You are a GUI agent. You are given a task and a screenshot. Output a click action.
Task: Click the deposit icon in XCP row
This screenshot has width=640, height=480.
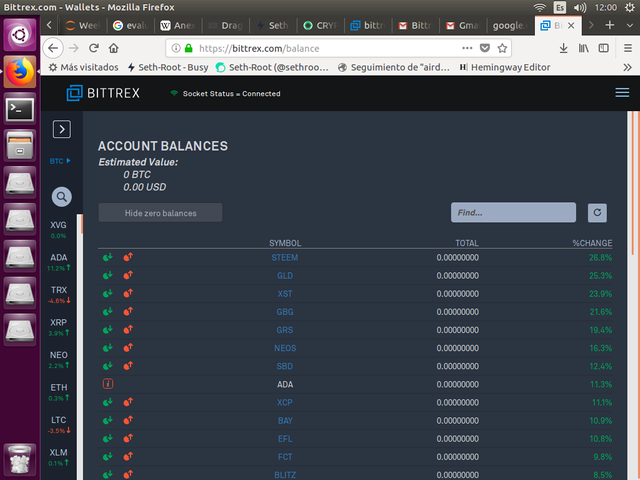pos(108,402)
